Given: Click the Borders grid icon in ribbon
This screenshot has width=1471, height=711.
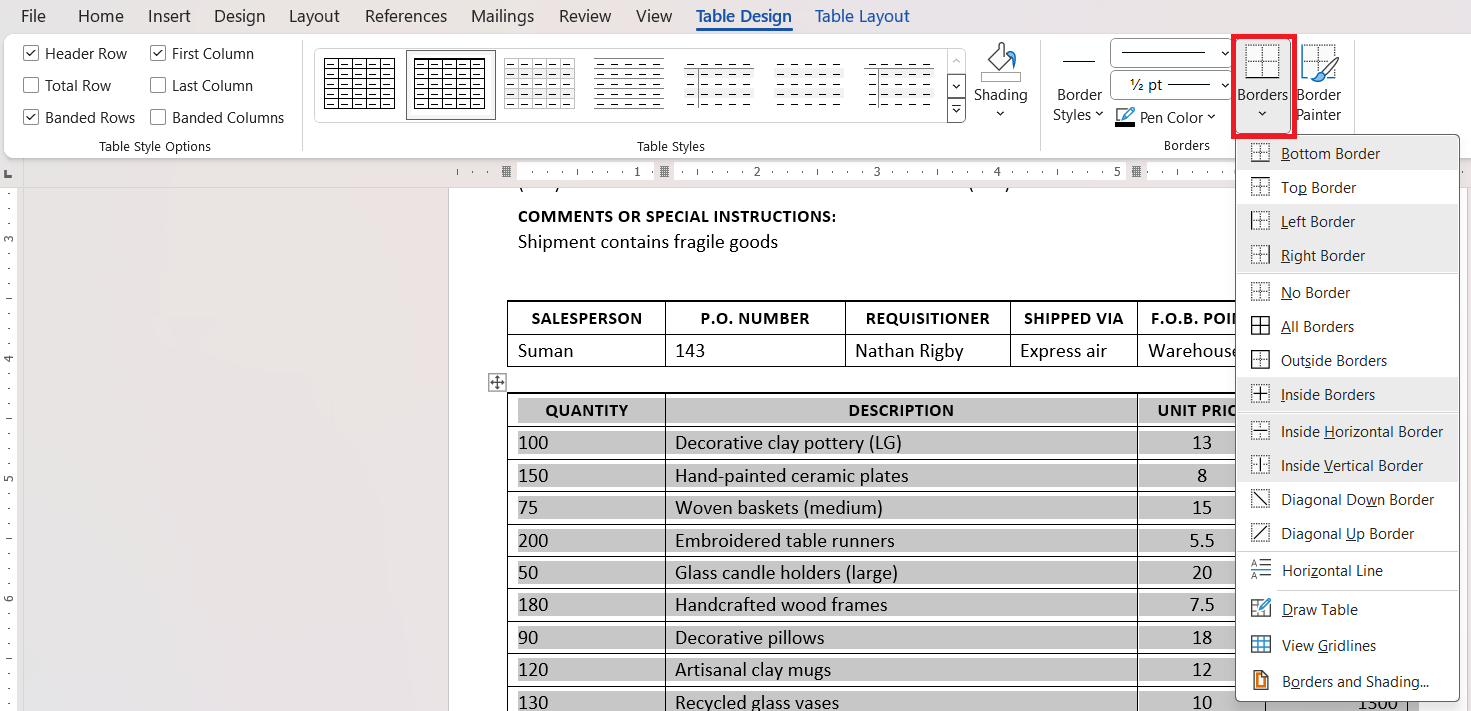Looking at the screenshot, I should tap(1262, 62).
